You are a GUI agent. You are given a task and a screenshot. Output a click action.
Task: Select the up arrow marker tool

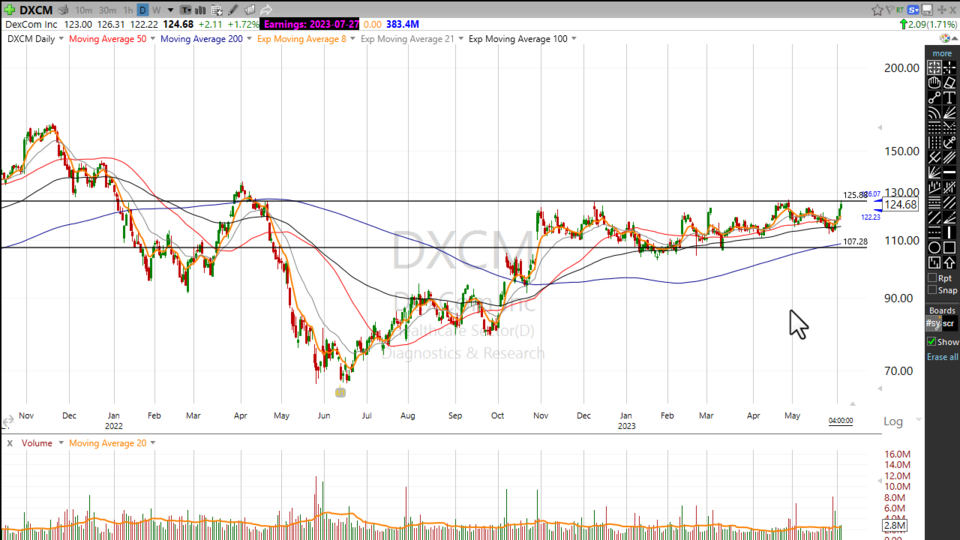click(x=949, y=263)
